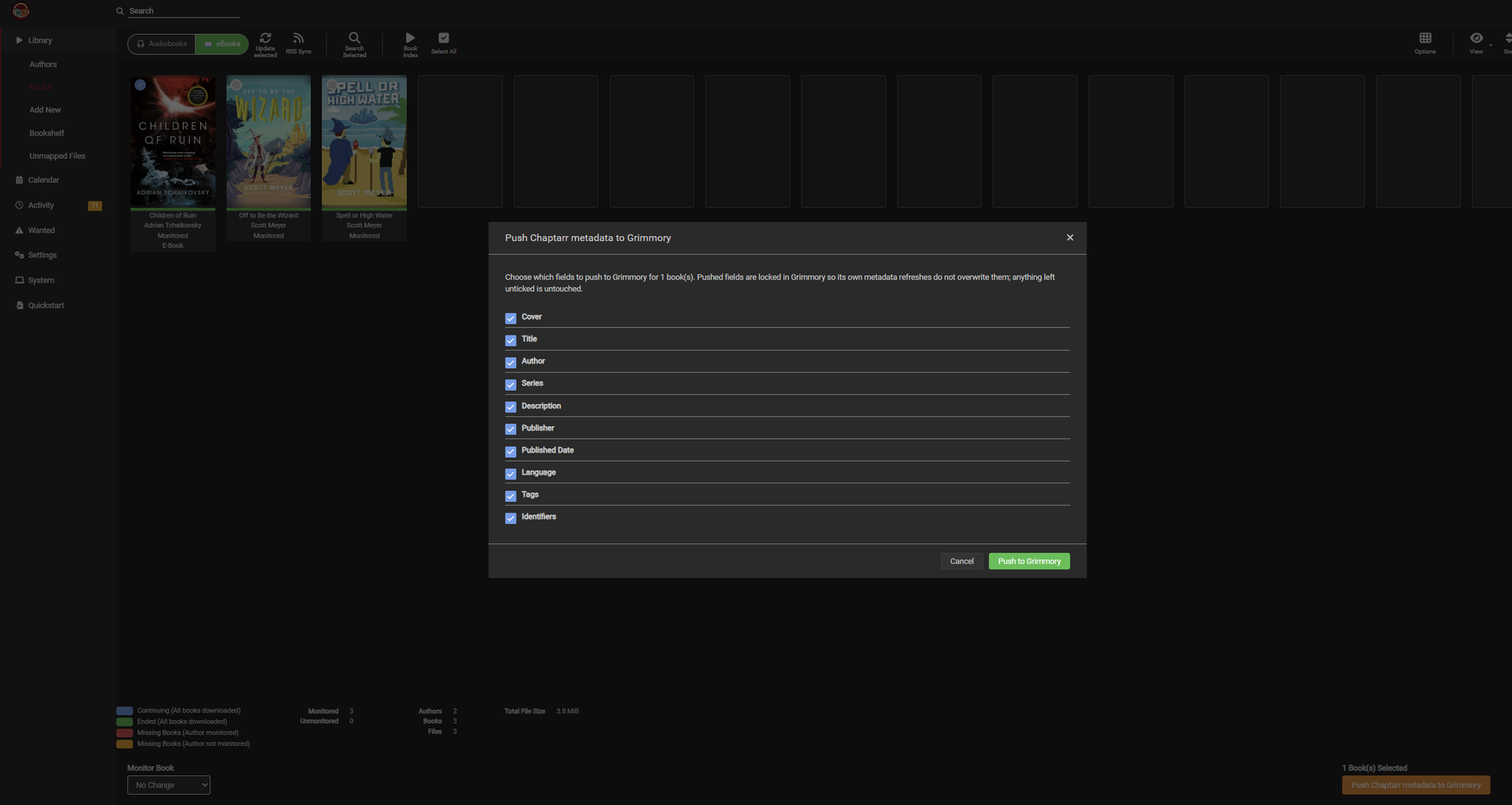Screen dimensions: 1512x805
Task: Toggle the Publisher checkbox
Action: 510,429
